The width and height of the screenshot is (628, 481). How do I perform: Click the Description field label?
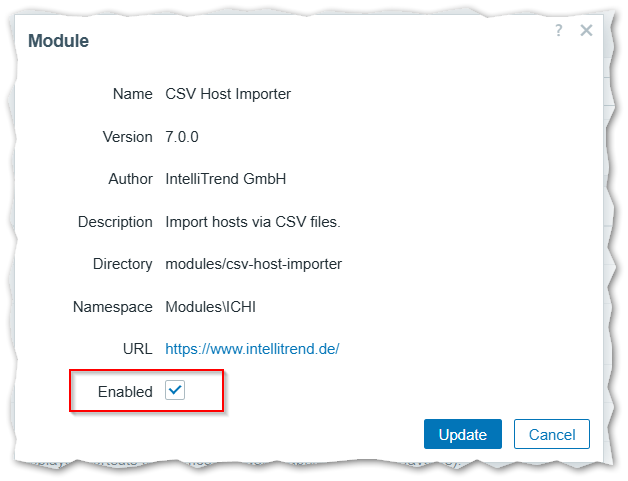pyautogui.click(x=115, y=221)
